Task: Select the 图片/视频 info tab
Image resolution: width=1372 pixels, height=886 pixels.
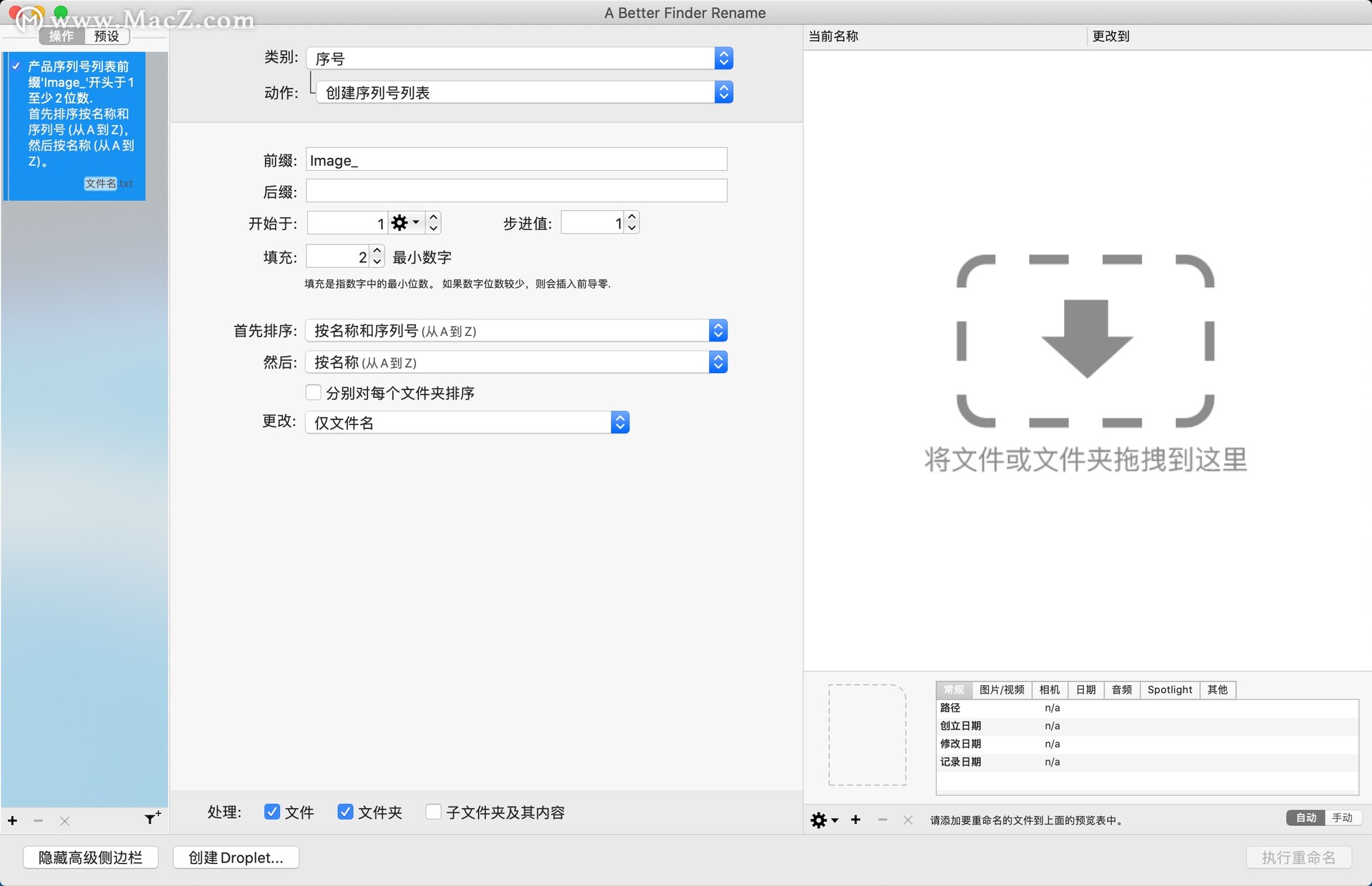Action: (x=1002, y=690)
